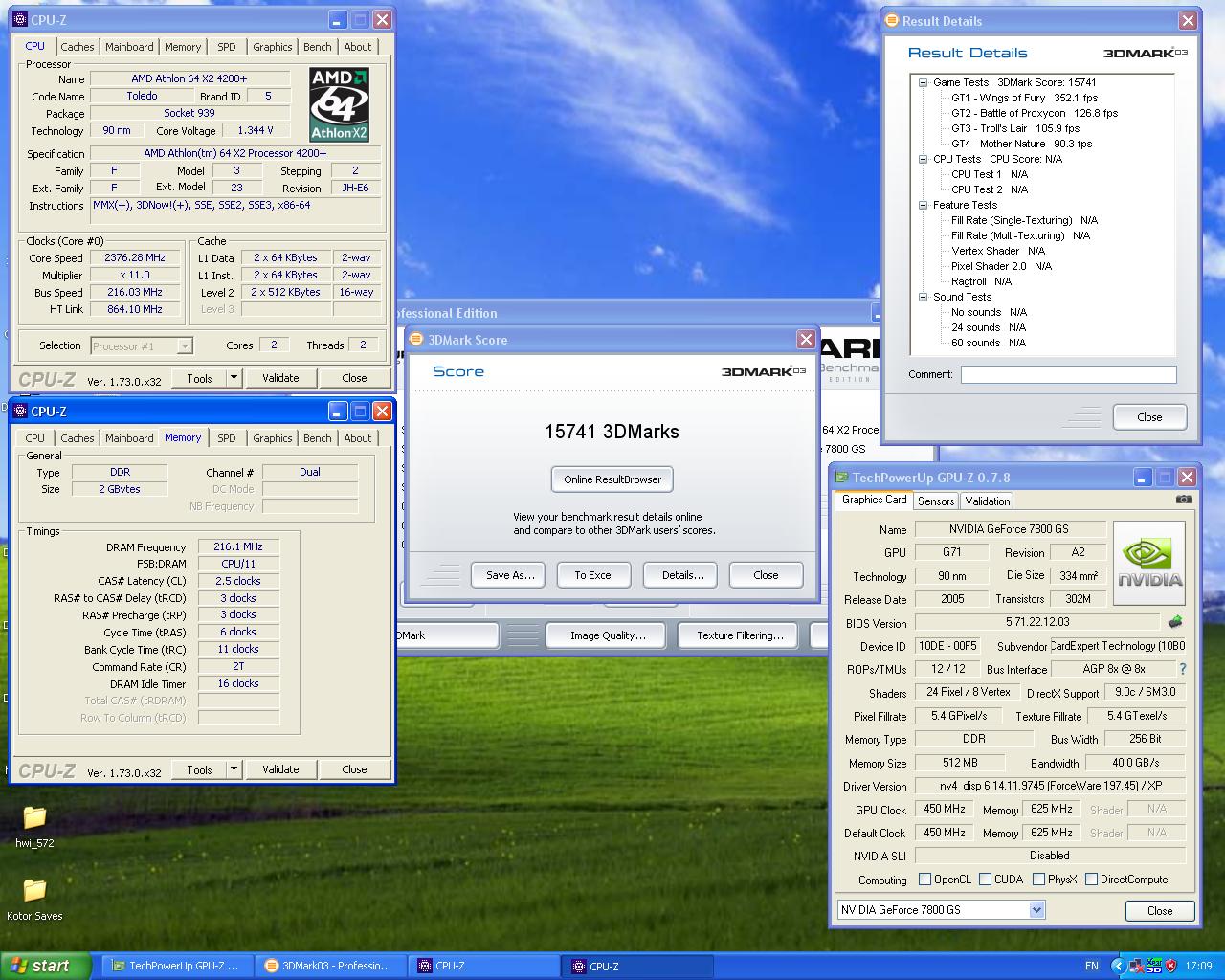Click the DRAM Frequency 216.1 MHz value

click(x=238, y=546)
